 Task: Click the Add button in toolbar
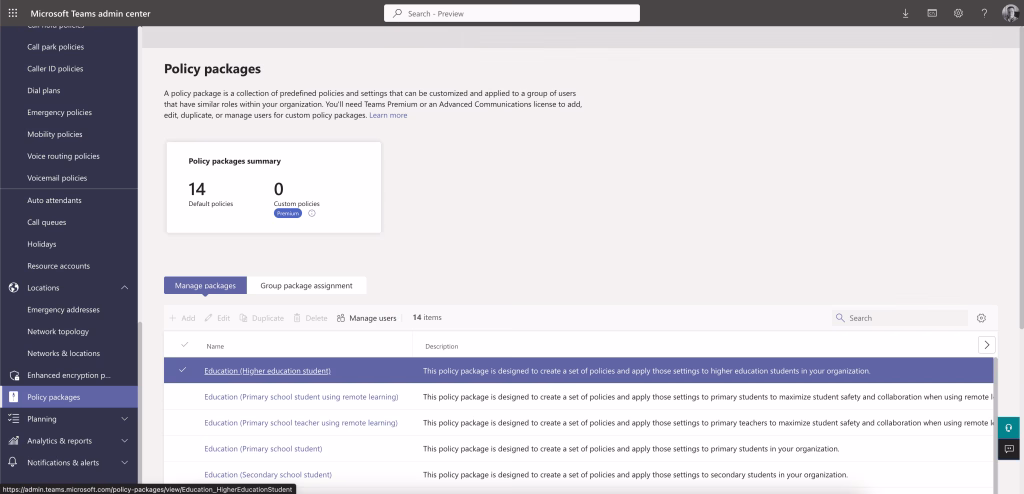point(182,318)
